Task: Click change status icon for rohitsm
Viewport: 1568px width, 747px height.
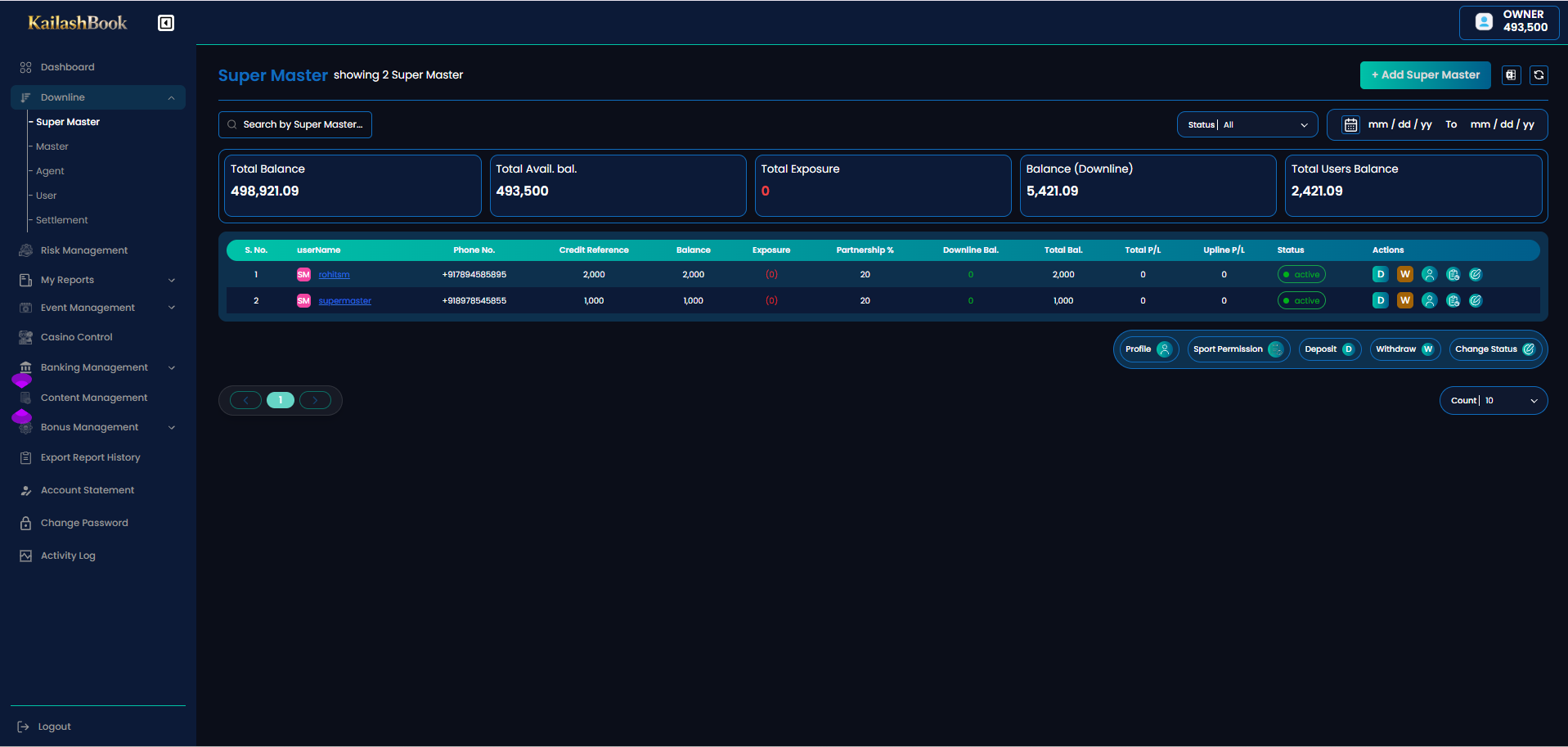Action: (x=1476, y=275)
